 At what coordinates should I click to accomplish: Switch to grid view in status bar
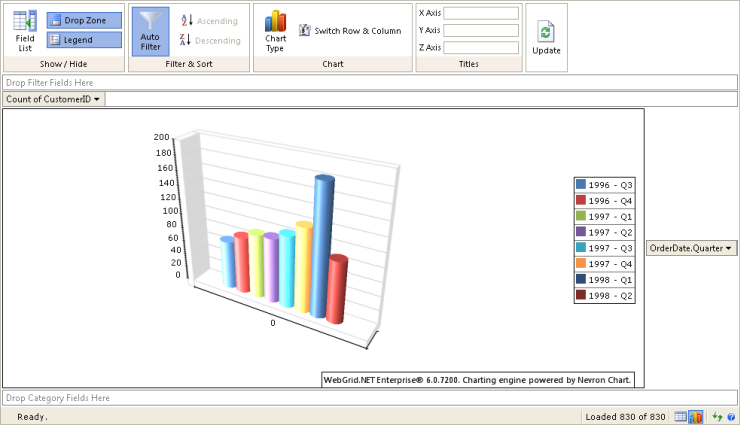(681, 416)
